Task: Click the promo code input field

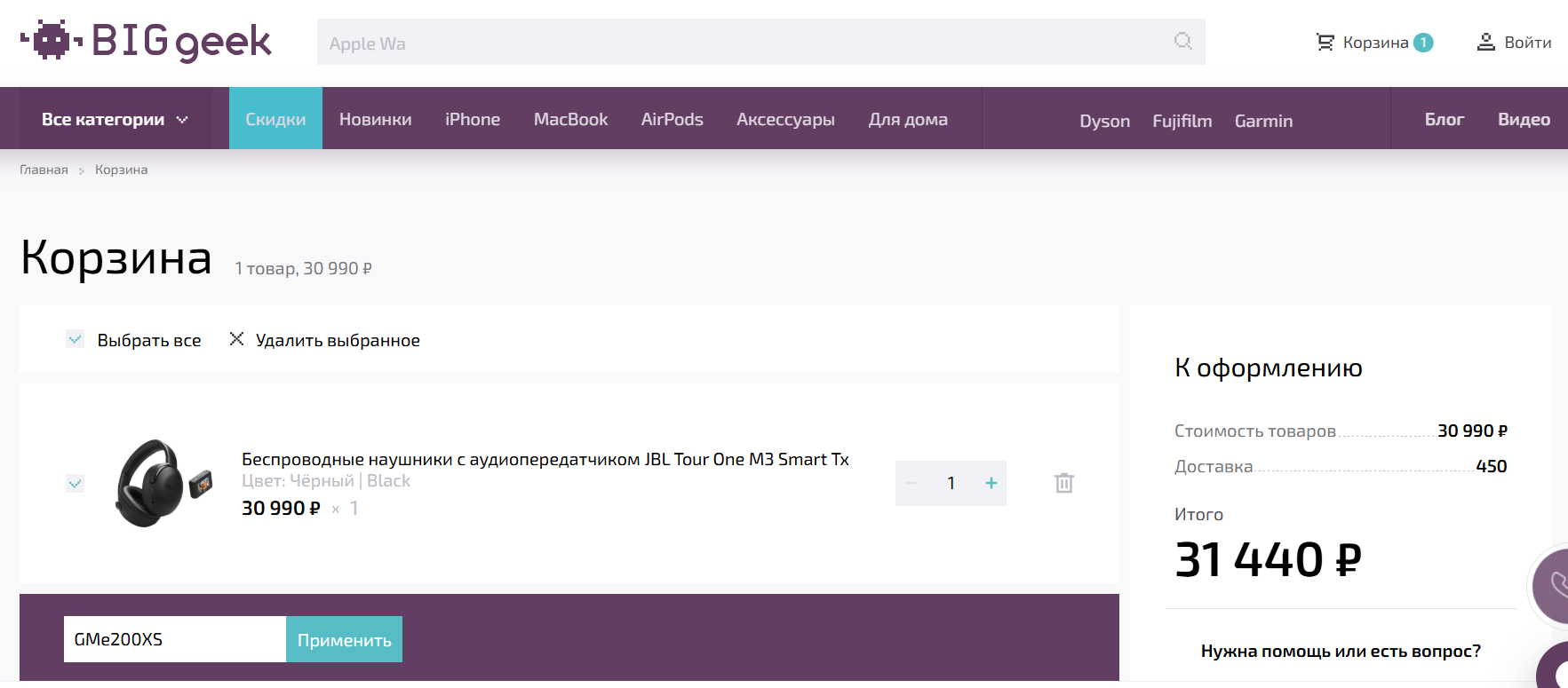Action: pos(174,639)
